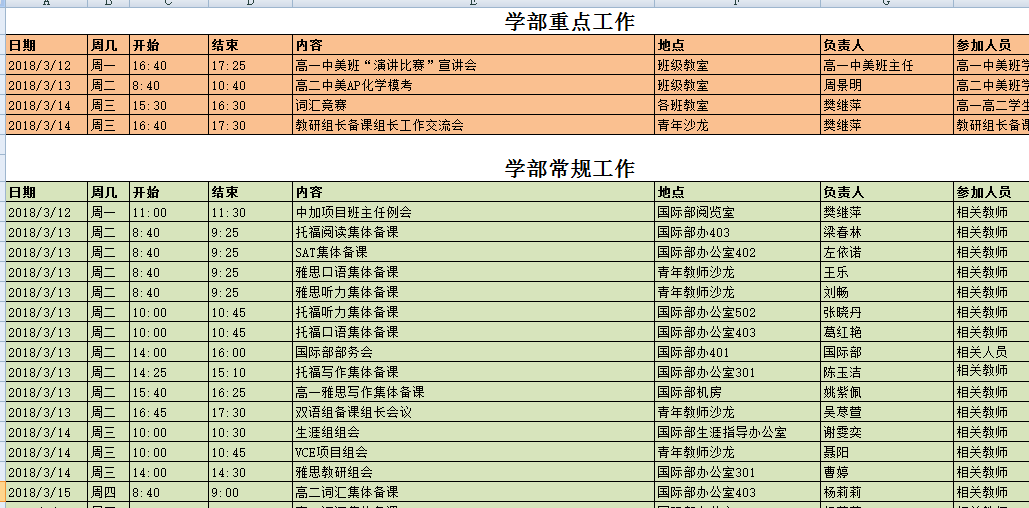Screen dimensions: 1029x508
Task: Click cell 雅思口语集体备课
Action: (x=474, y=272)
